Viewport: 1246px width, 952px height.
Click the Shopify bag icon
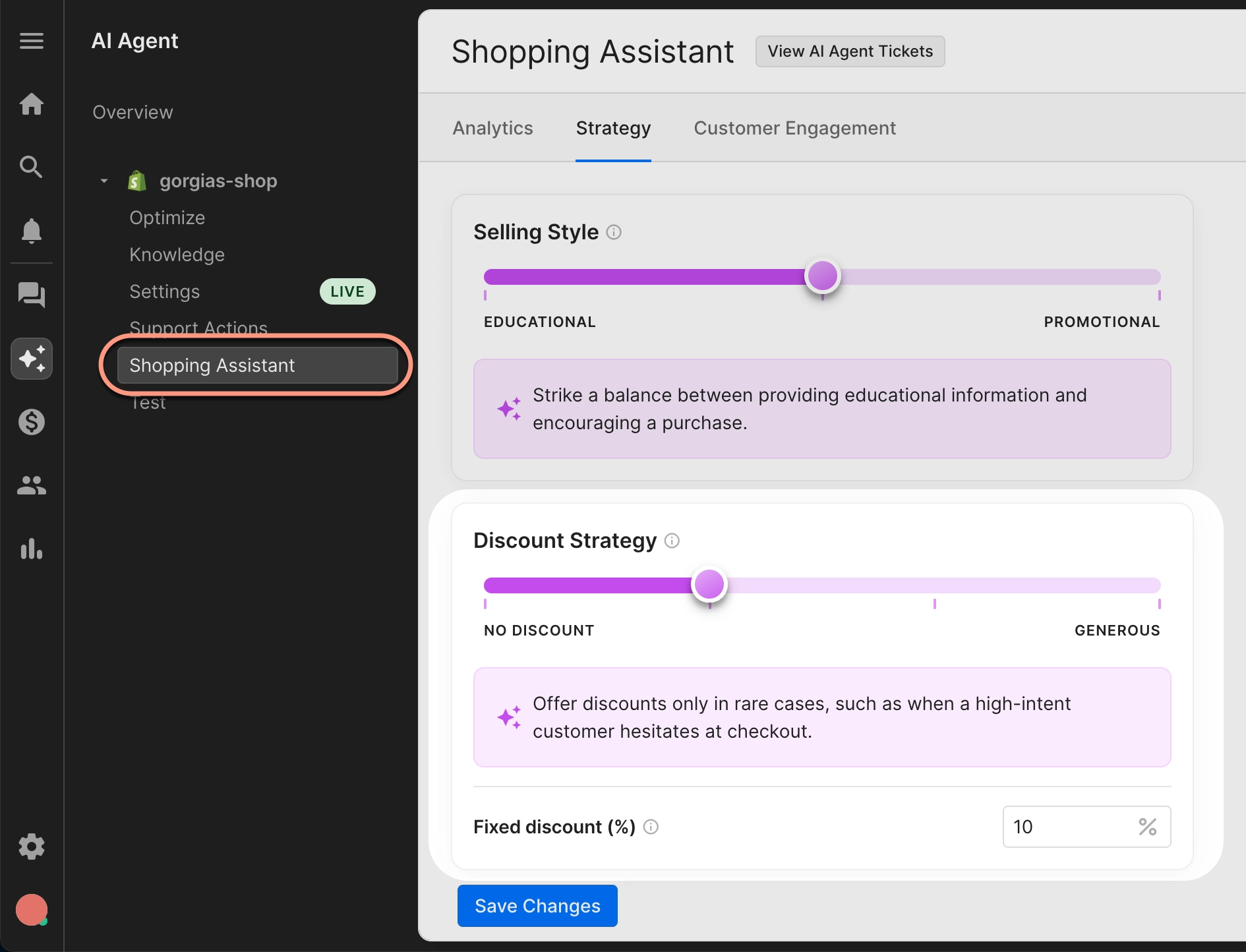(x=136, y=181)
